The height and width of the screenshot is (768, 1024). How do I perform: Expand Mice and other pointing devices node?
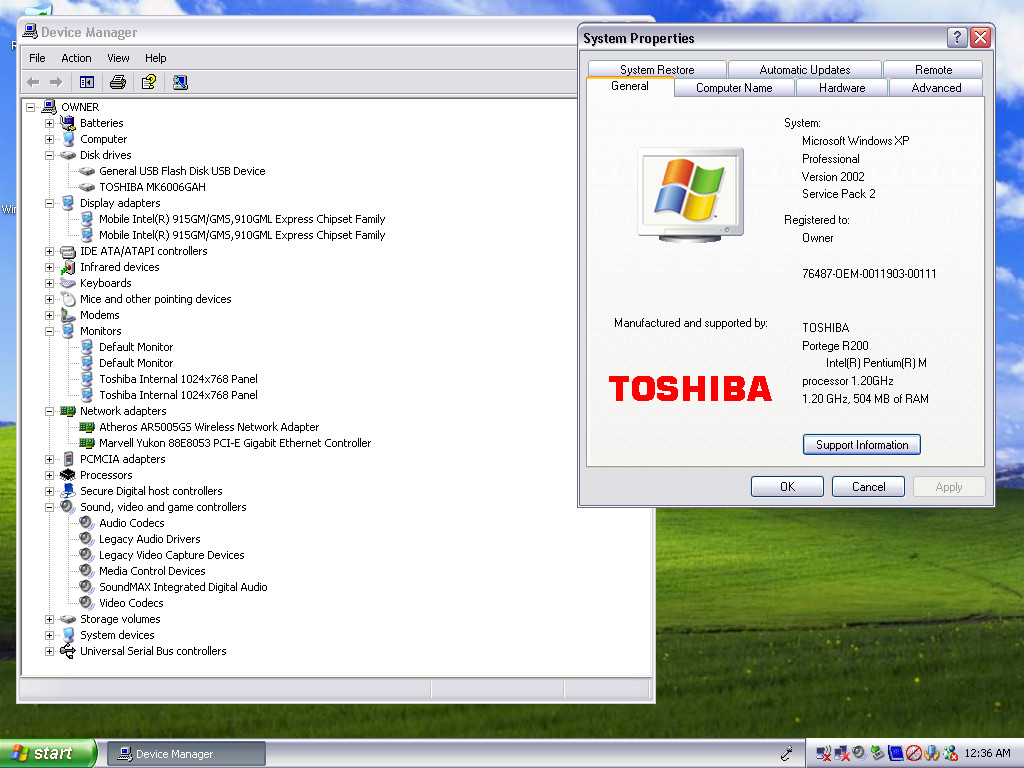tap(49, 299)
